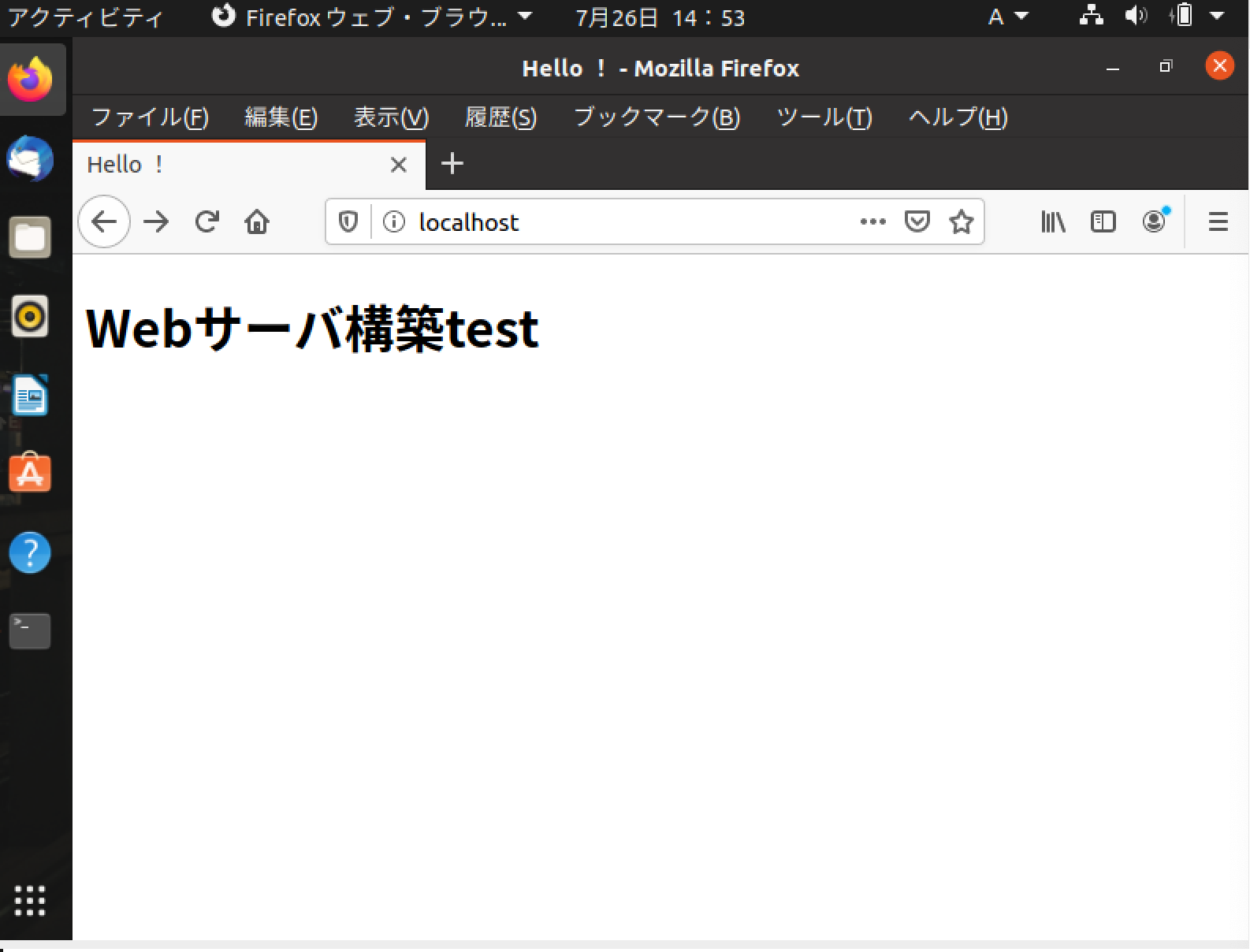1250x952 pixels.
Task: Open the hamburger application menu
Action: click(1218, 222)
